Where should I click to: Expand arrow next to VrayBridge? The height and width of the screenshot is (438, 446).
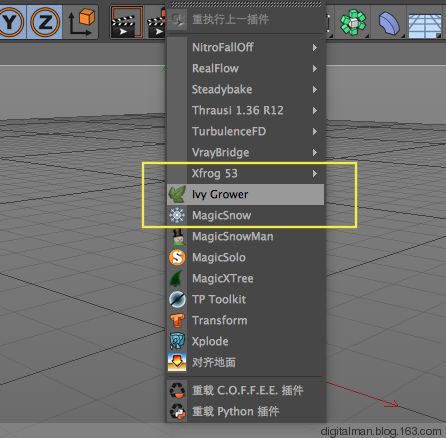tap(315, 153)
